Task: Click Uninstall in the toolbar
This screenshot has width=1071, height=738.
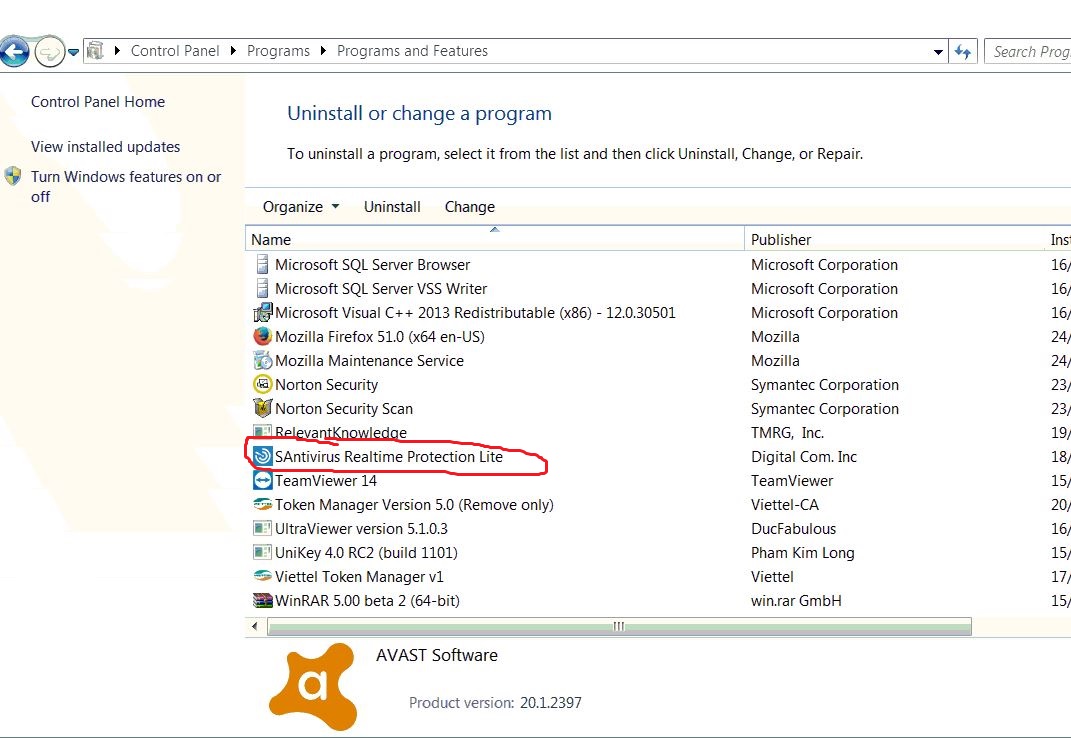Action: coord(392,206)
